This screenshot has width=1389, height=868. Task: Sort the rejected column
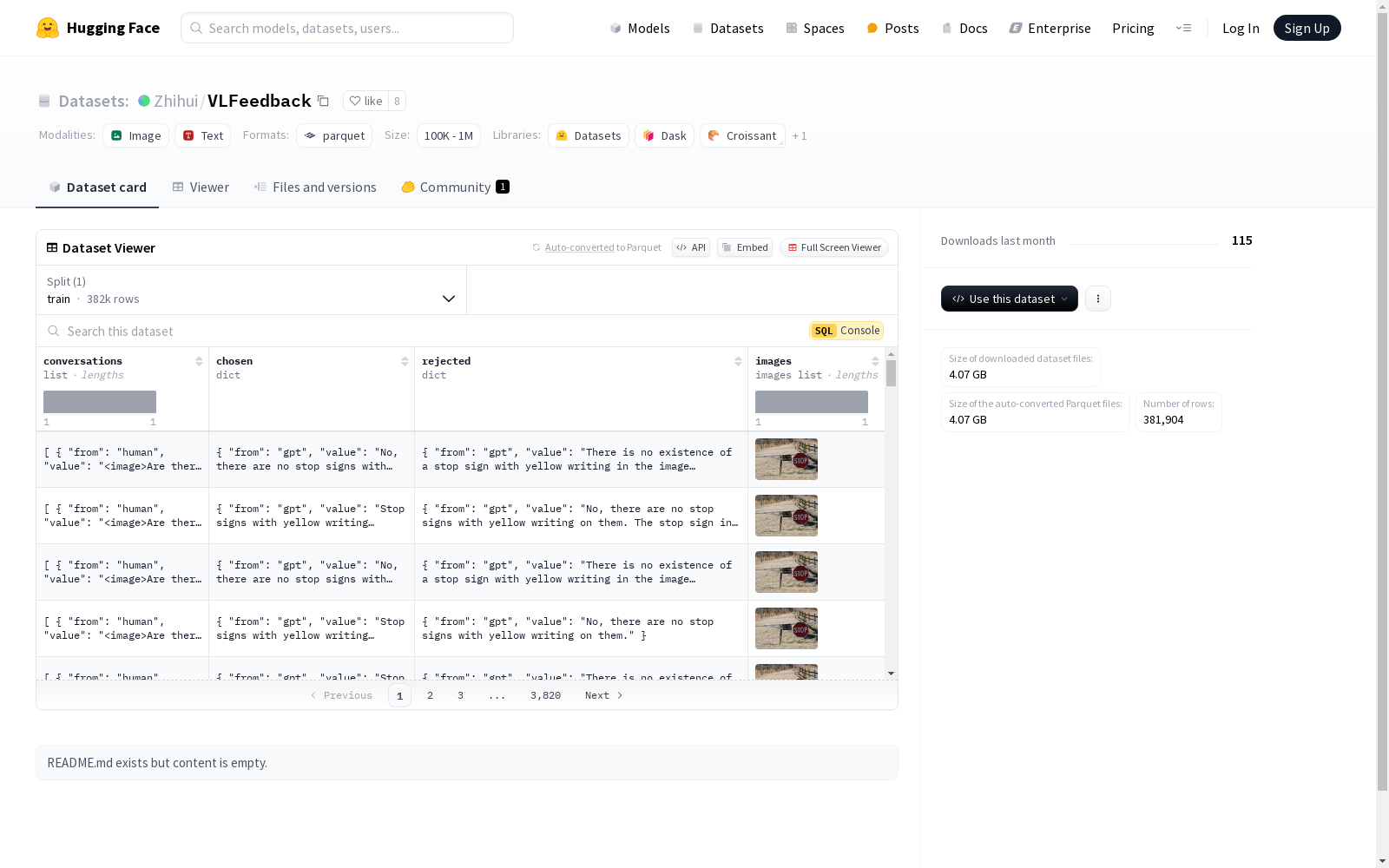click(738, 361)
